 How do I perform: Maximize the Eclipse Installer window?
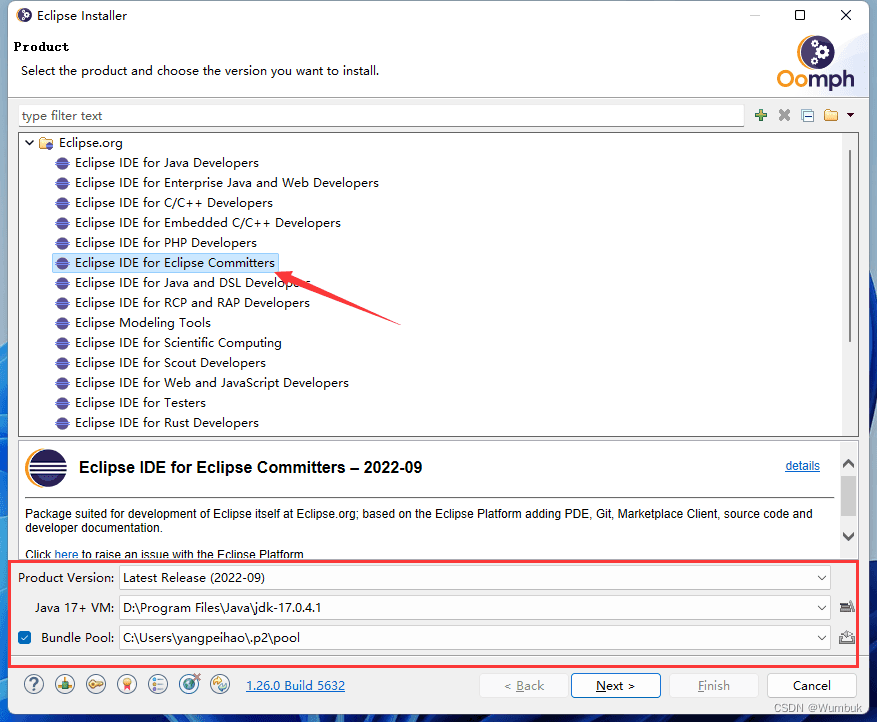tap(800, 15)
